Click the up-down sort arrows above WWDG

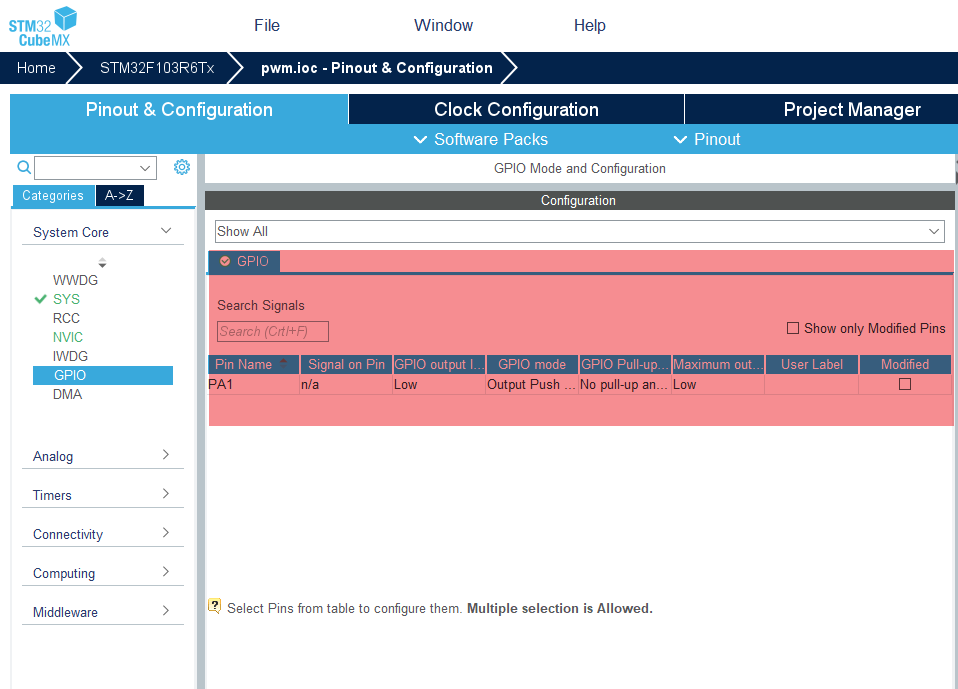pos(102,263)
